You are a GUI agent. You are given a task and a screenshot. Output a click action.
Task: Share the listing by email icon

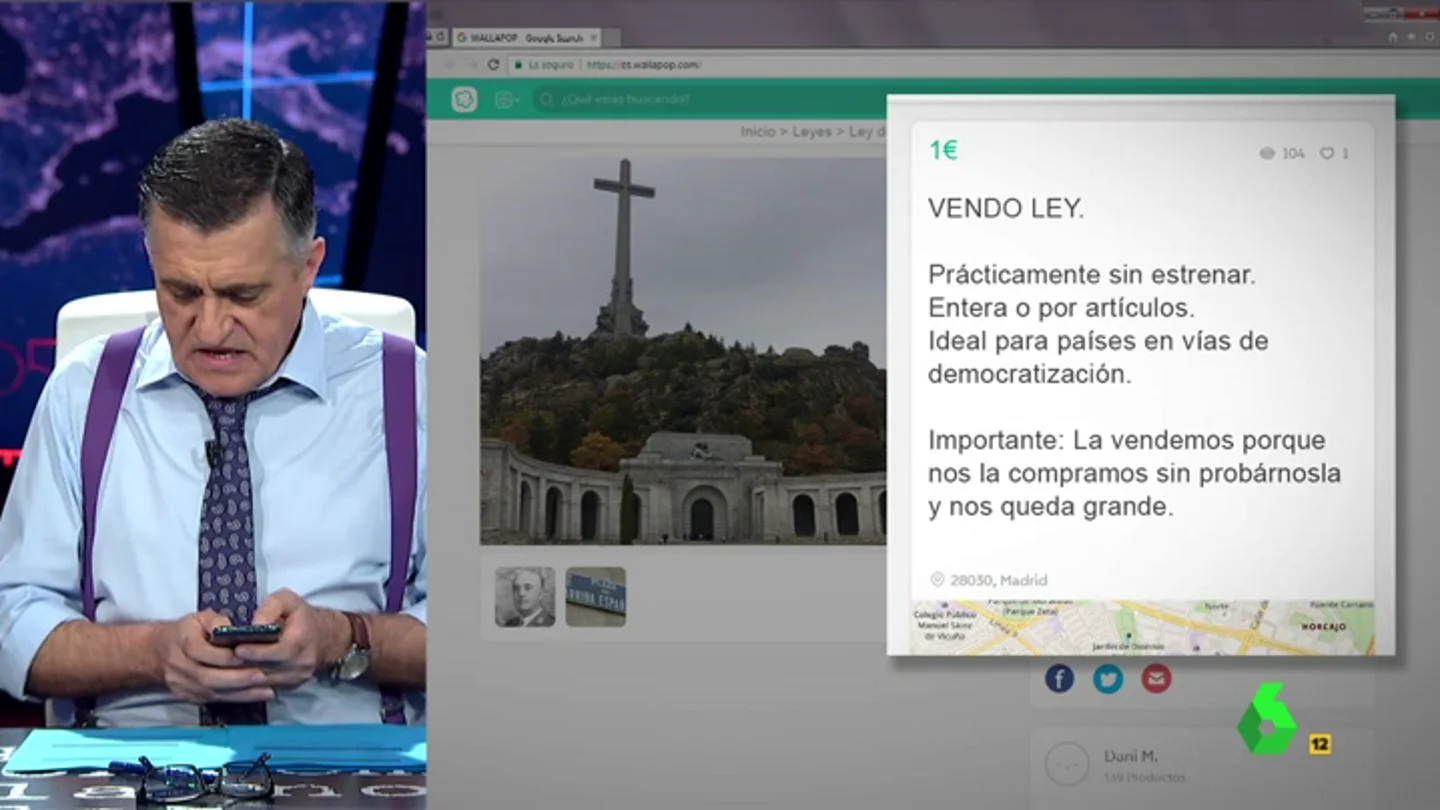coord(1156,679)
